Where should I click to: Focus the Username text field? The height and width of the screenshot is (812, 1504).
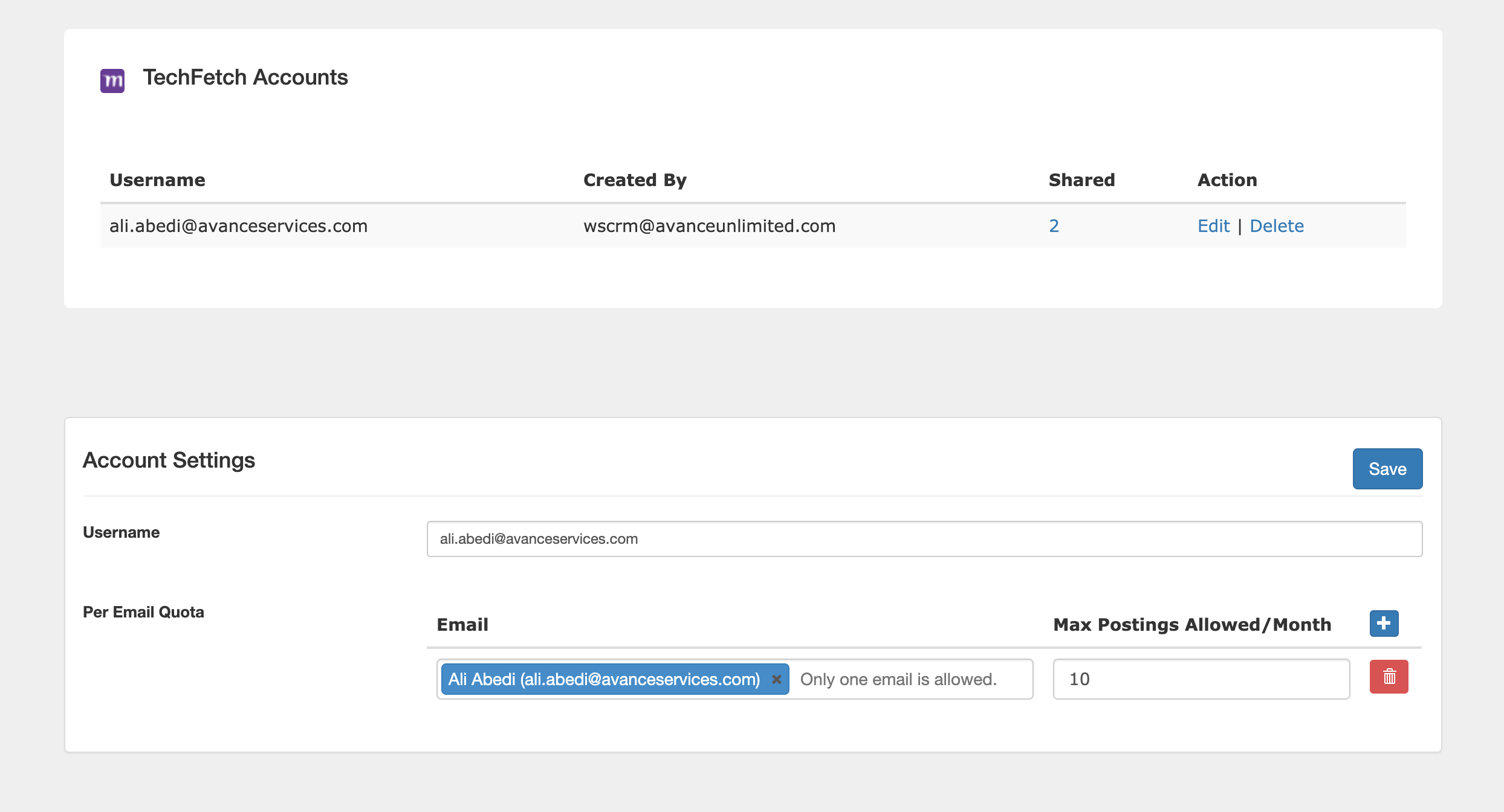click(924, 539)
